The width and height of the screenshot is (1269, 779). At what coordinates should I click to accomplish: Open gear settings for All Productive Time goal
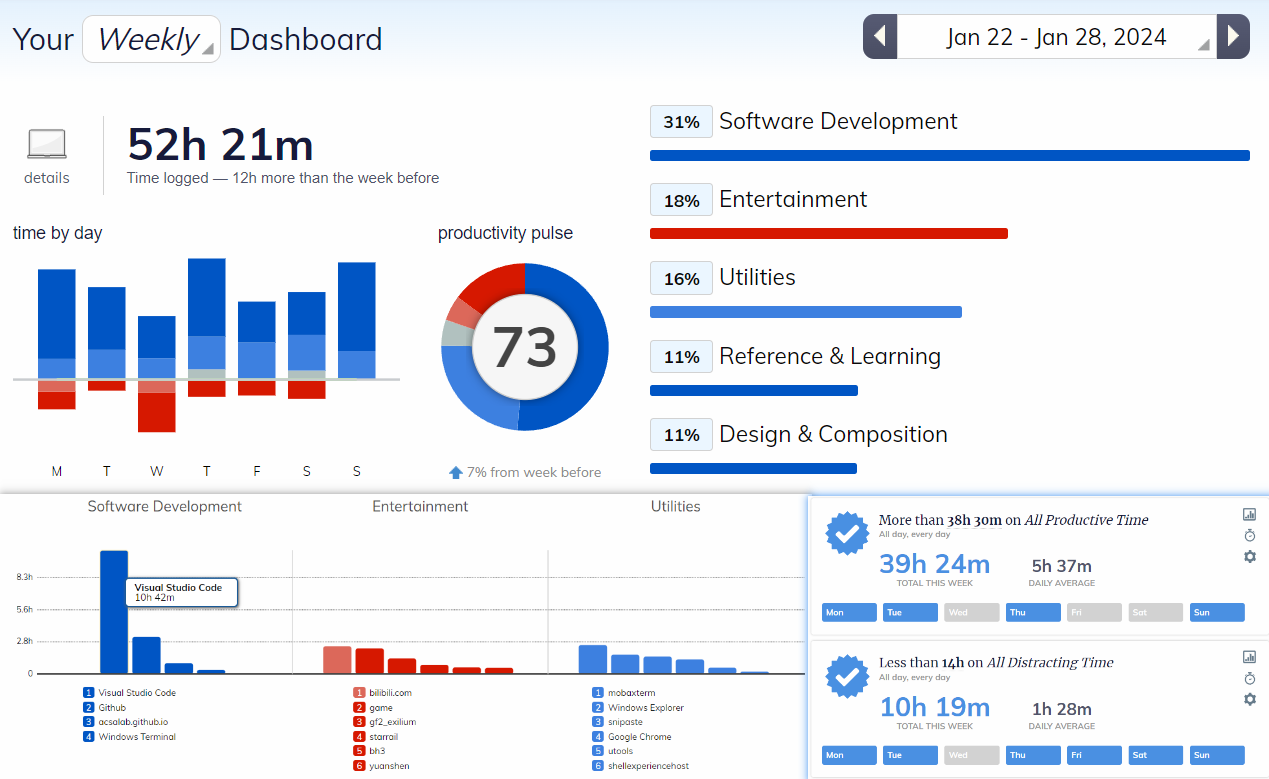[1249, 556]
